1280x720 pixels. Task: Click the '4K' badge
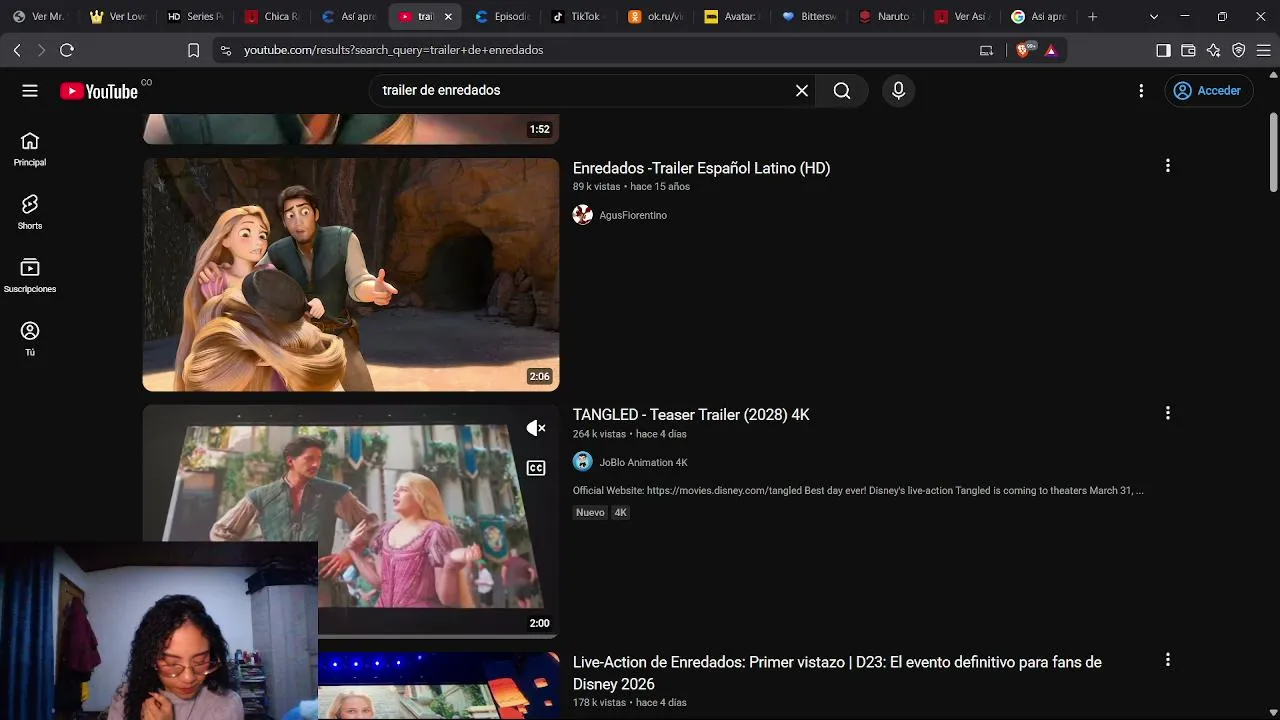[x=620, y=513]
